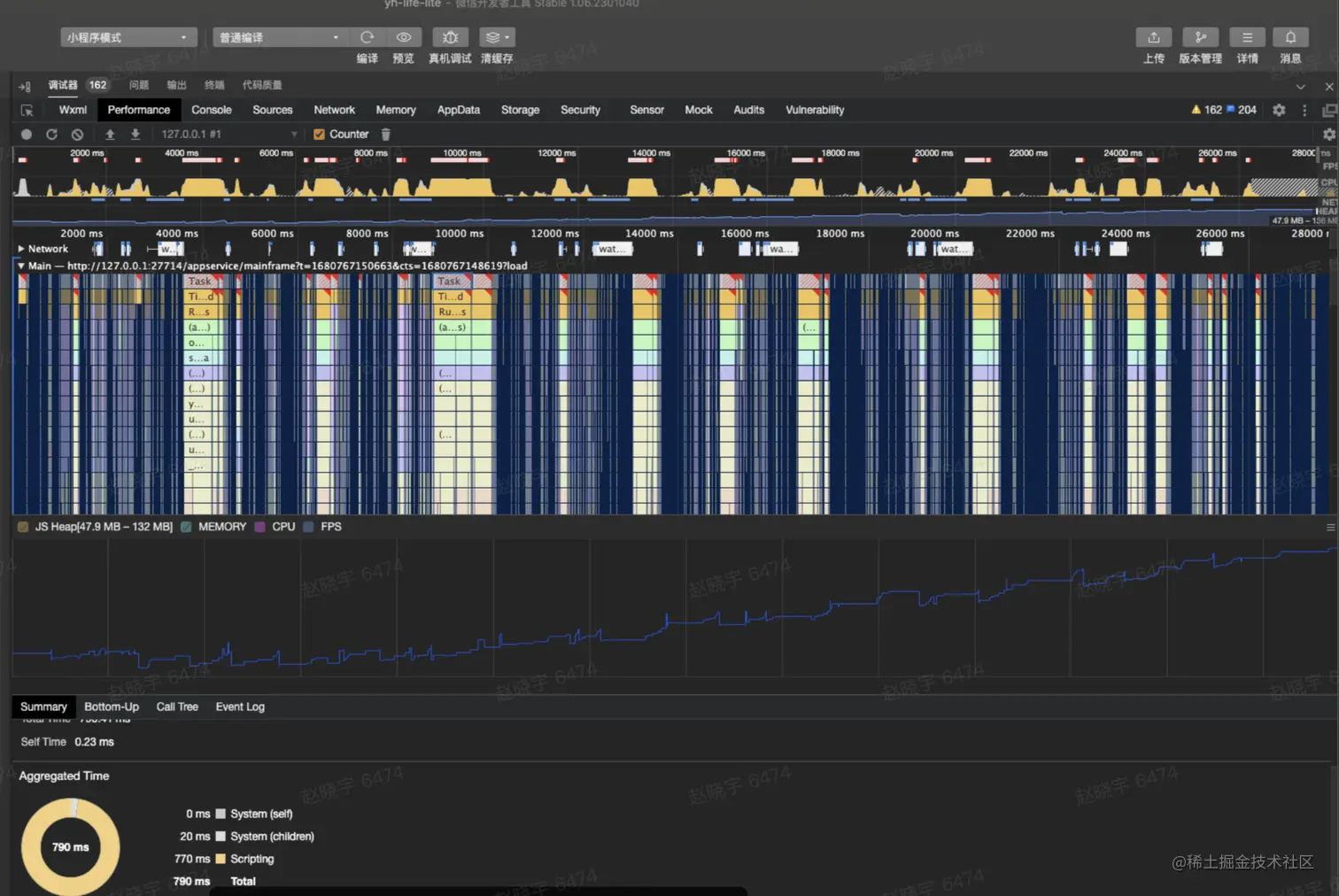Screen dimensions: 1339x896
Task: Click the real device debug bug icon
Action: tap(450, 37)
